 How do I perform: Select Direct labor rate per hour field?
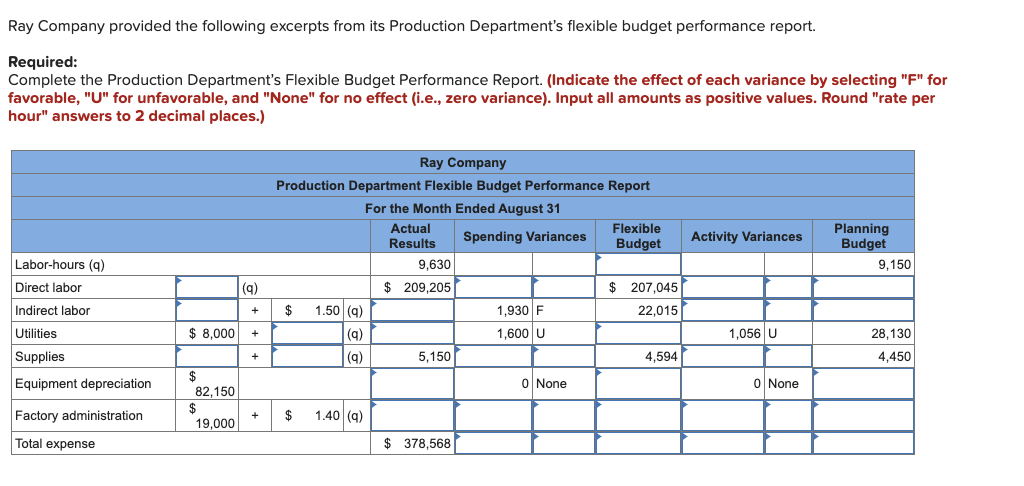[206, 287]
